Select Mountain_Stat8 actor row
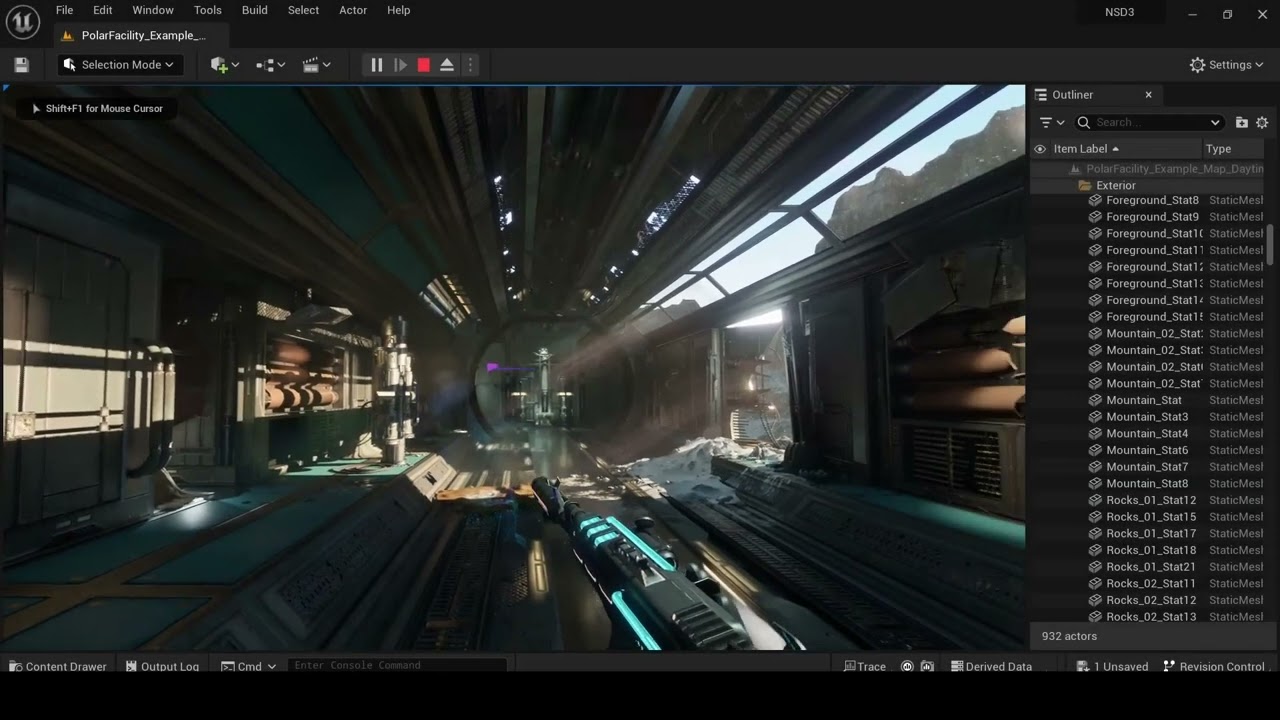 (x=1148, y=484)
